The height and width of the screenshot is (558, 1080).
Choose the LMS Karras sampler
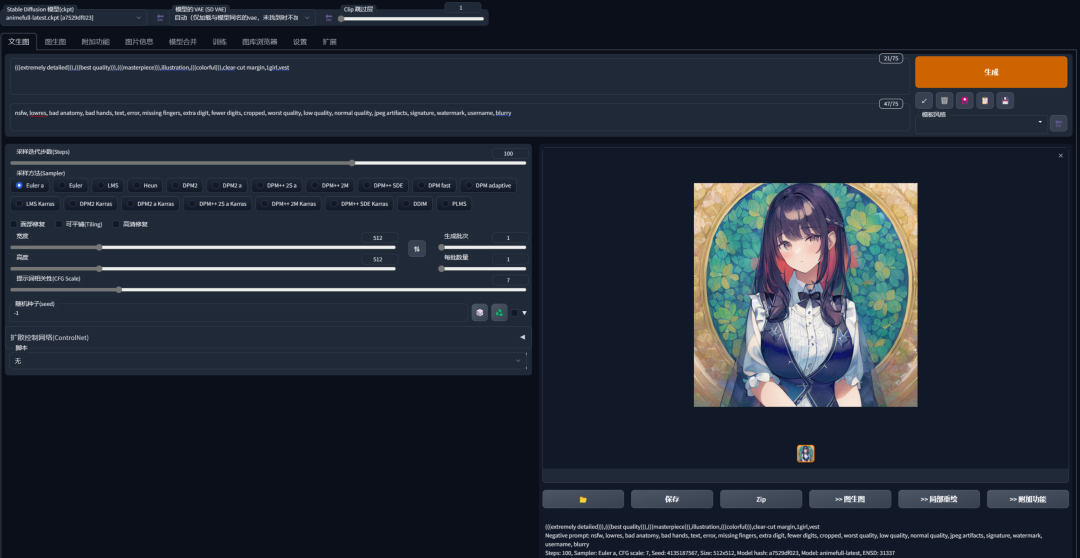tap(35, 204)
